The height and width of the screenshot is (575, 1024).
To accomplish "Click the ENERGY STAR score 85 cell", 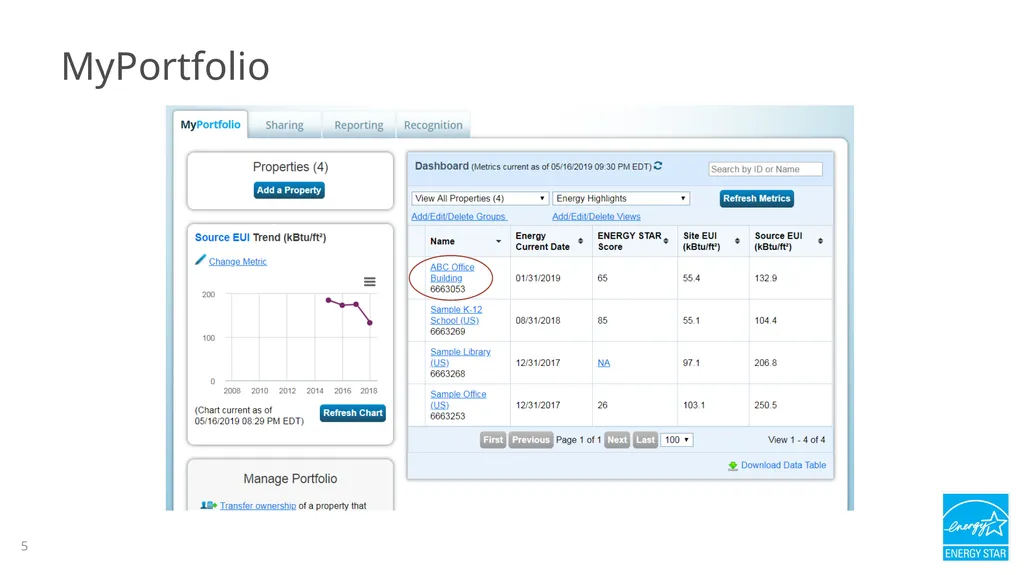I will pyautogui.click(x=602, y=321).
